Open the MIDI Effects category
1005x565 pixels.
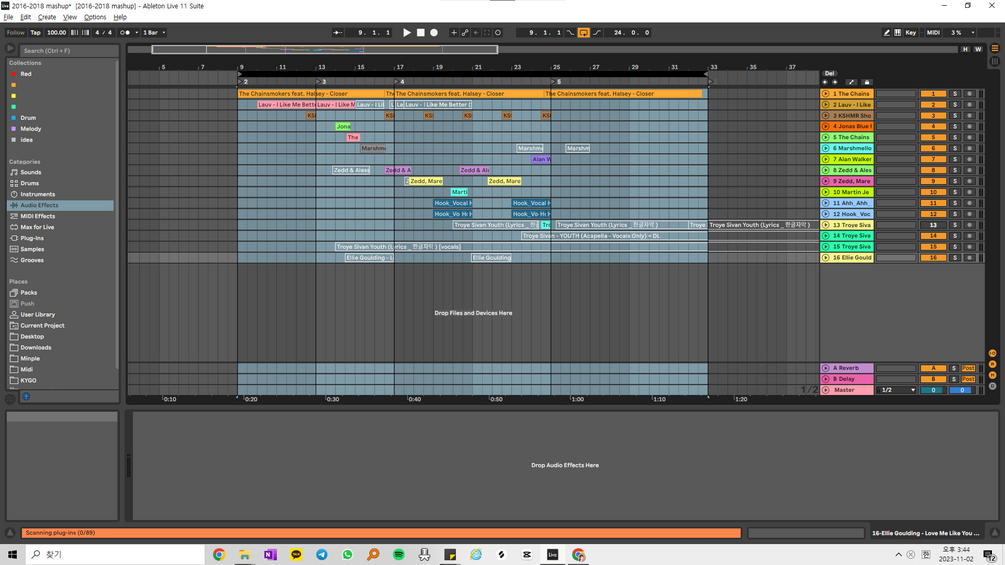click(38, 217)
